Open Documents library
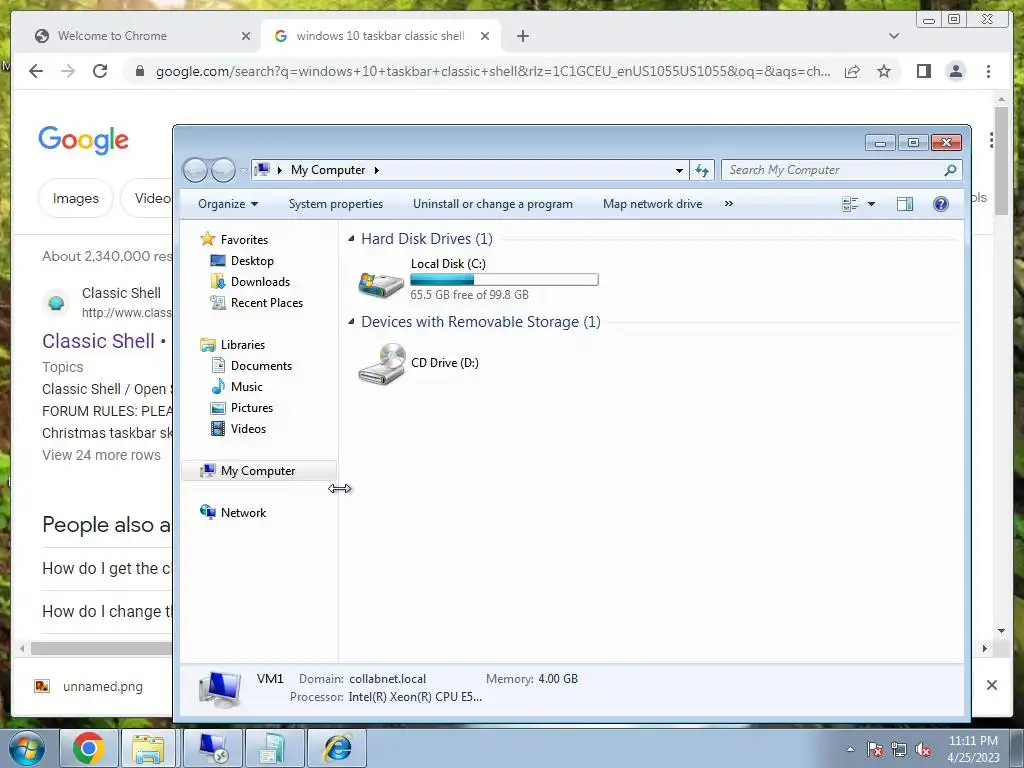 (x=251, y=366)
